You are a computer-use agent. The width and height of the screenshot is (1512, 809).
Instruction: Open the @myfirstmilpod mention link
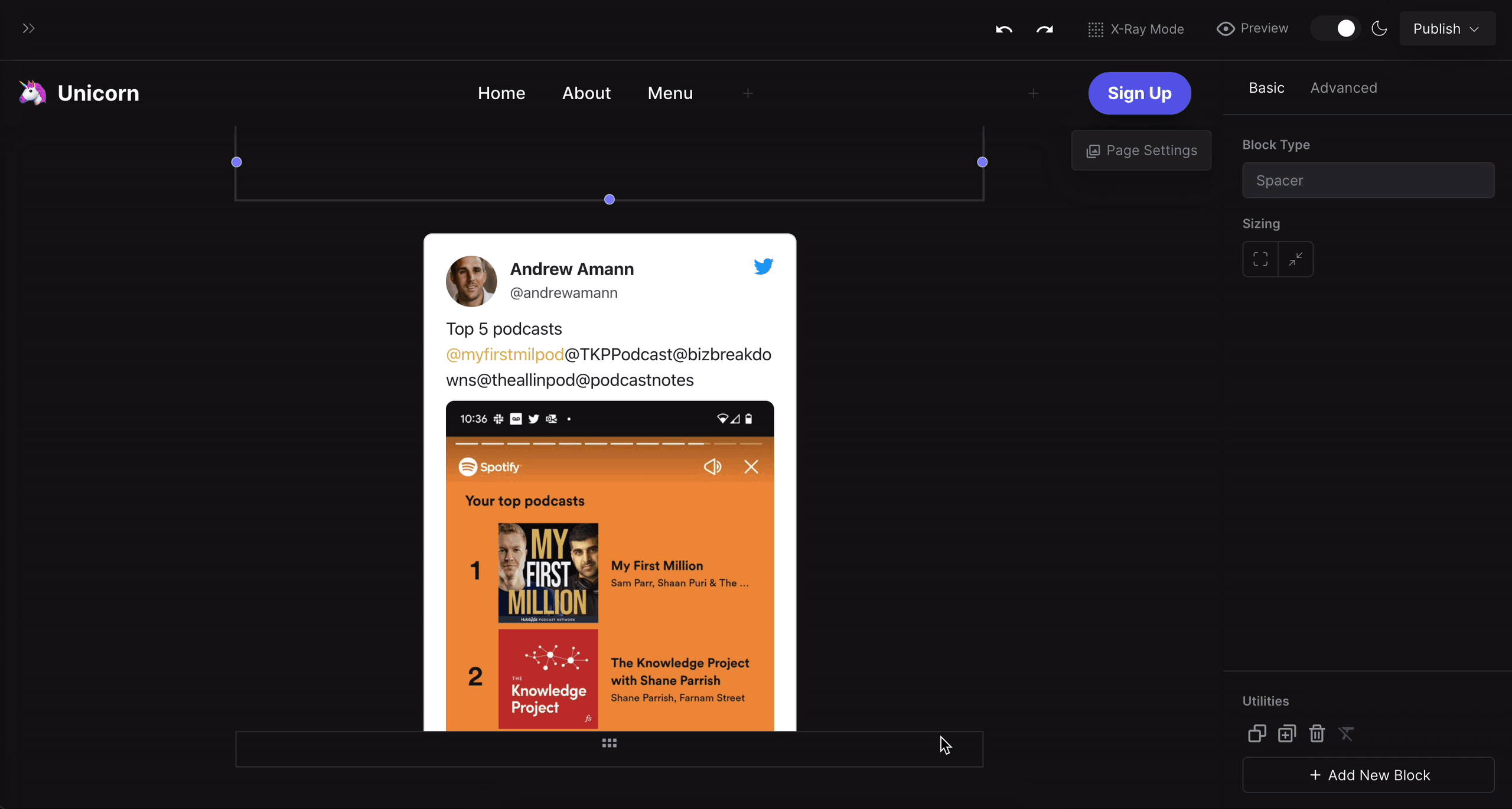(505, 354)
